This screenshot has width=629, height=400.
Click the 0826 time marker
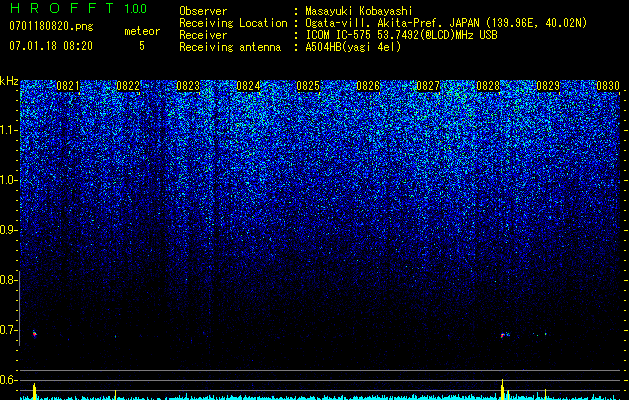[x=368, y=86]
